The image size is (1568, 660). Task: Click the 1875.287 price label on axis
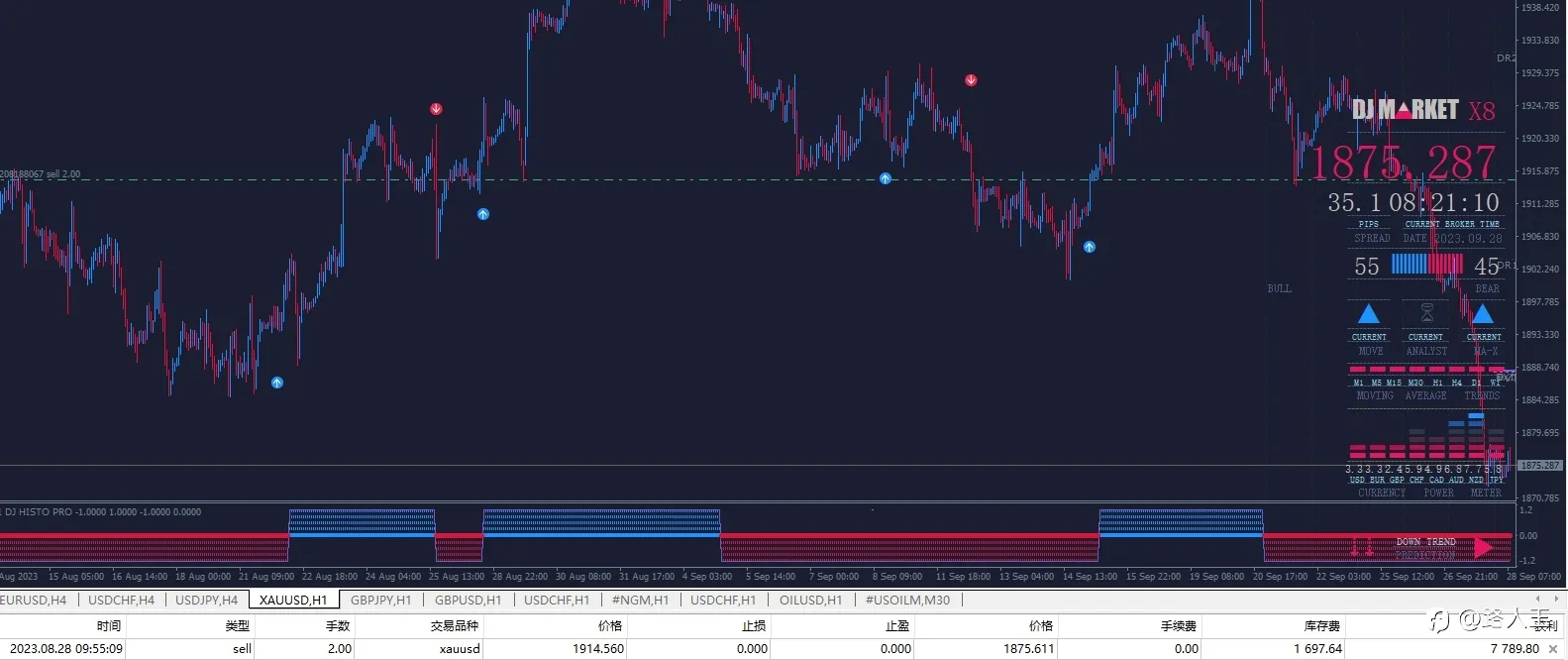[x=1539, y=465]
